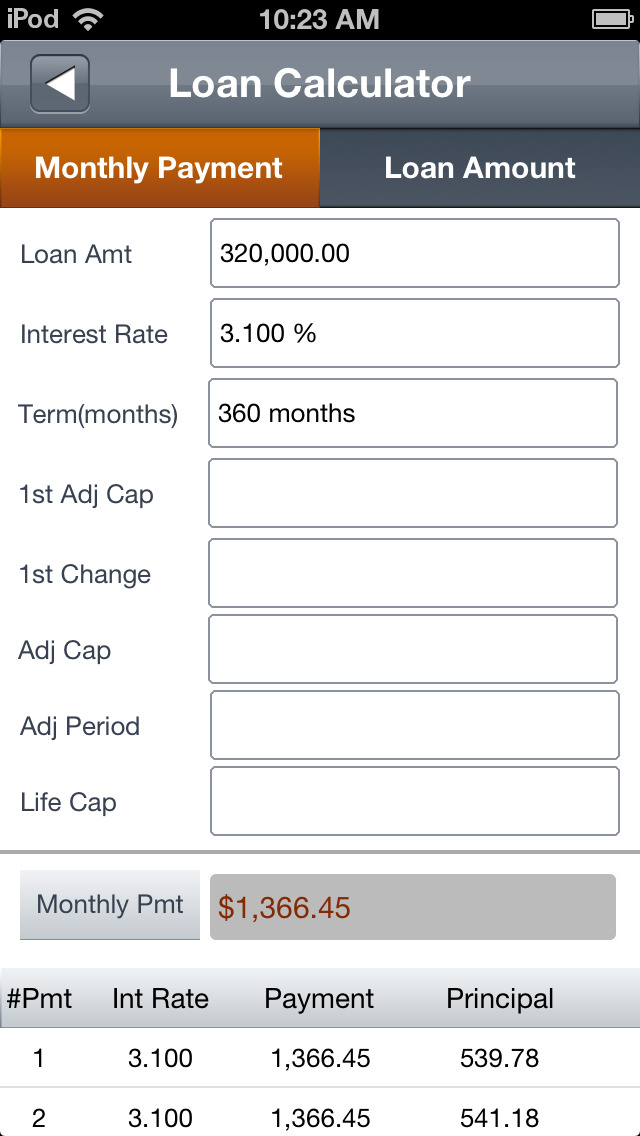Screen dimensions: 640x1136
Task: Switch to the Monthly Payment tab
Action: pos(160,168)
